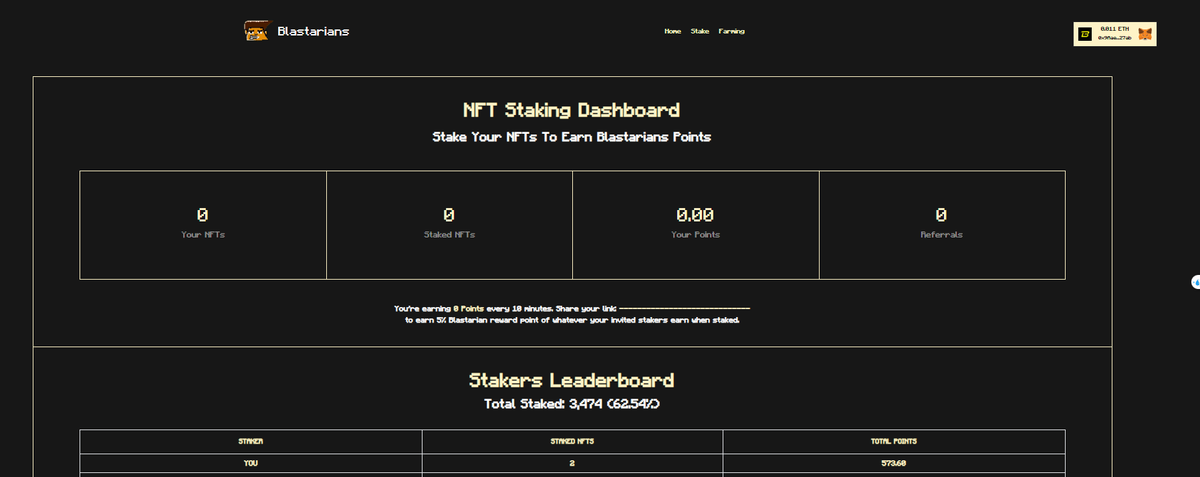Screen dimensions: 1200x477
Task: Click the Referrals count value
Action: [x=941, y=214]
